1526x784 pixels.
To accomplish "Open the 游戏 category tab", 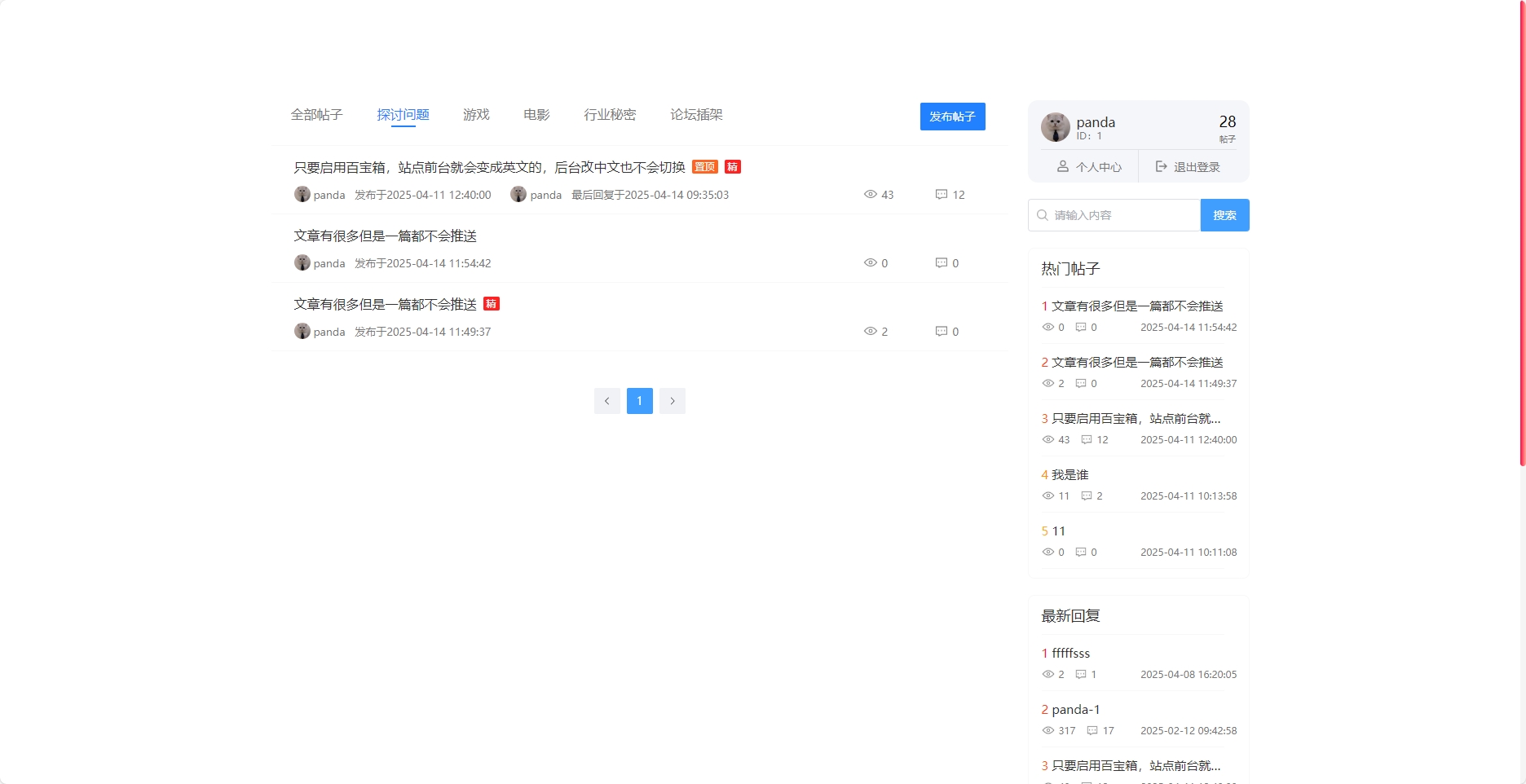I will point(476,115).
